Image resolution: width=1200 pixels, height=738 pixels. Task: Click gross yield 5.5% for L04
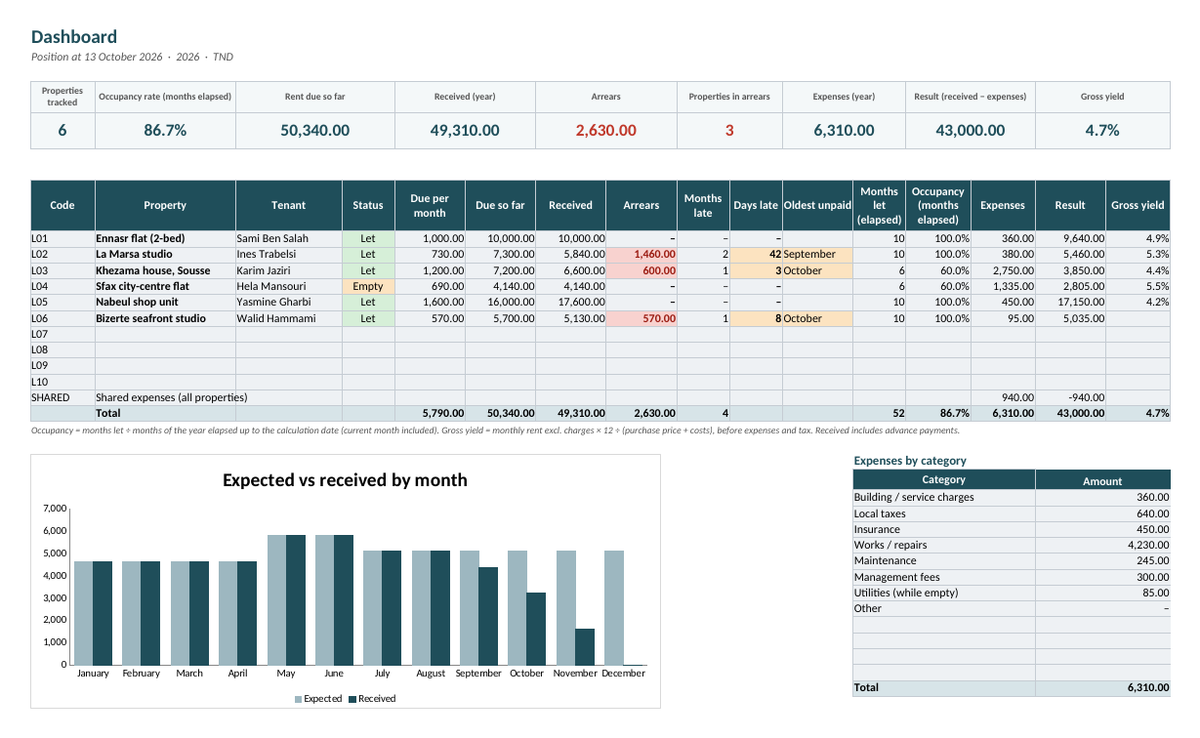pos(1138,286)
